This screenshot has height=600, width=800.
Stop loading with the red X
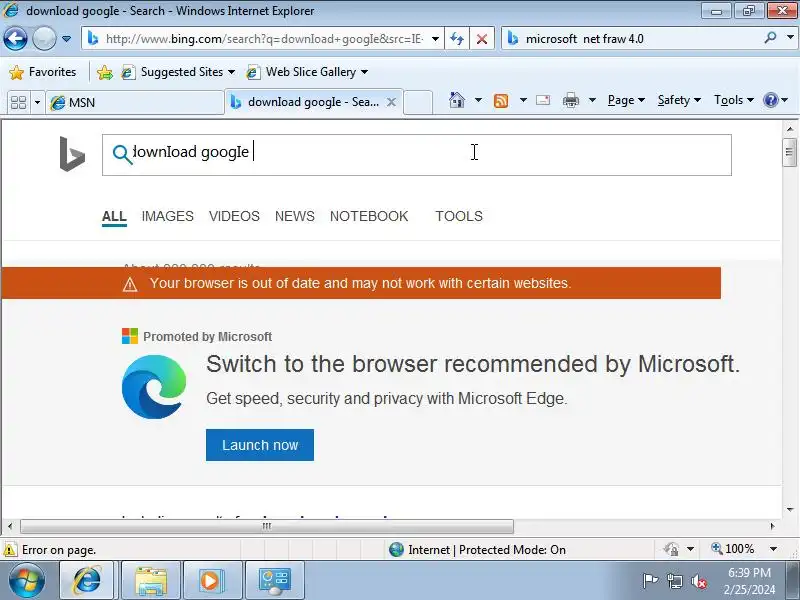pos(482,39)
